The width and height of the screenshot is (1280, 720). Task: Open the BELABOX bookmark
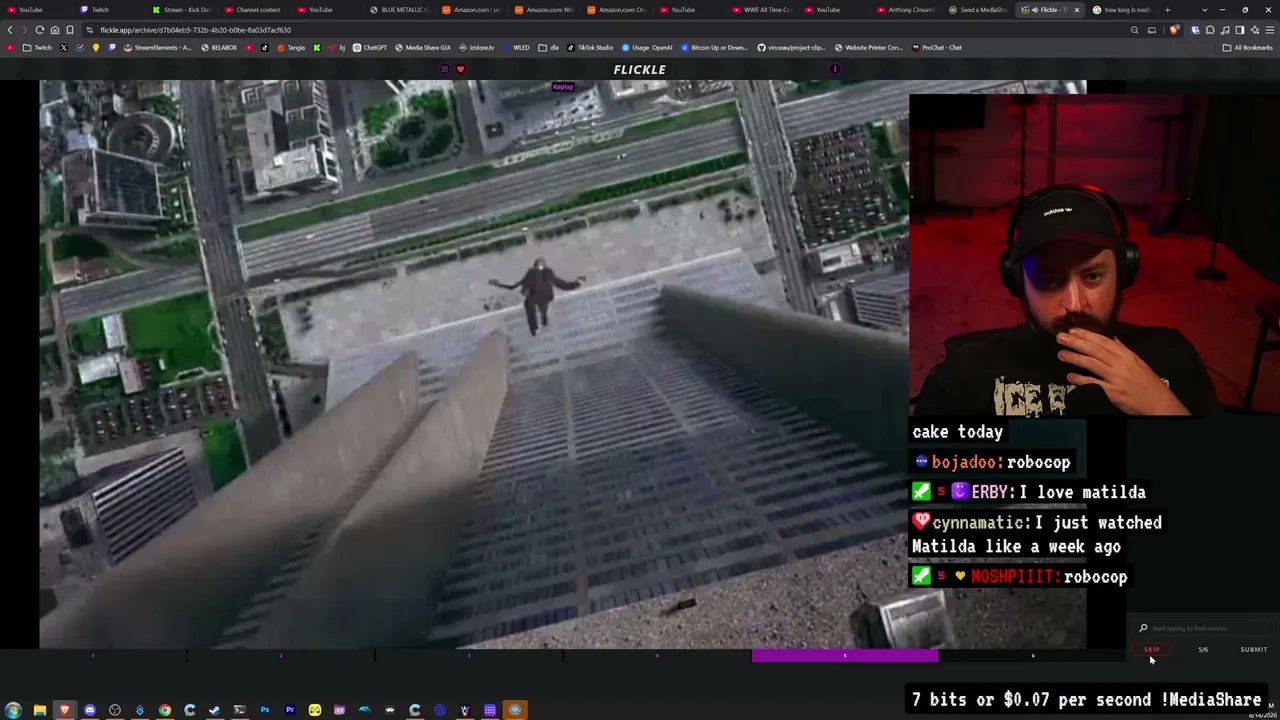(219, 47)
